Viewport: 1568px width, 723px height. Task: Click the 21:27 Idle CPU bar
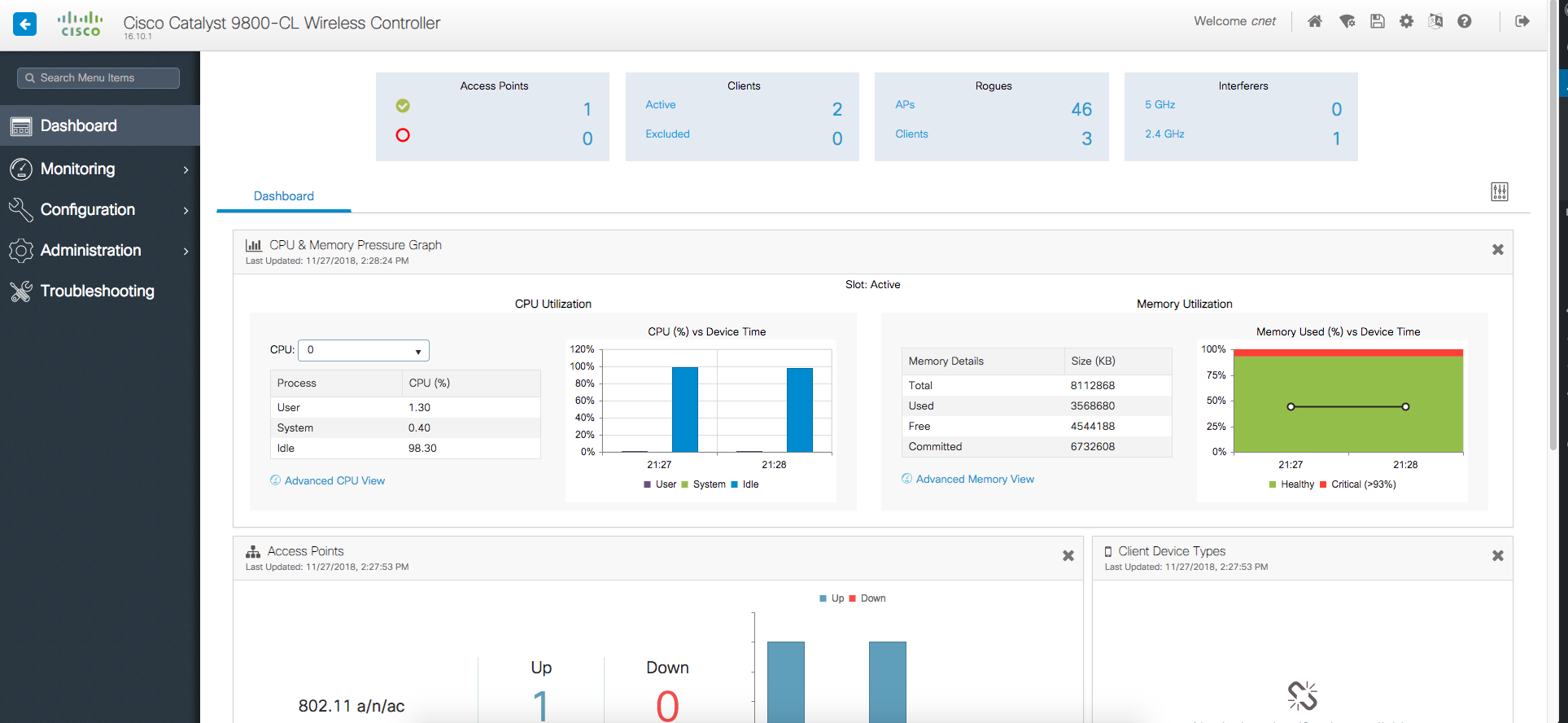coord(685,410)
